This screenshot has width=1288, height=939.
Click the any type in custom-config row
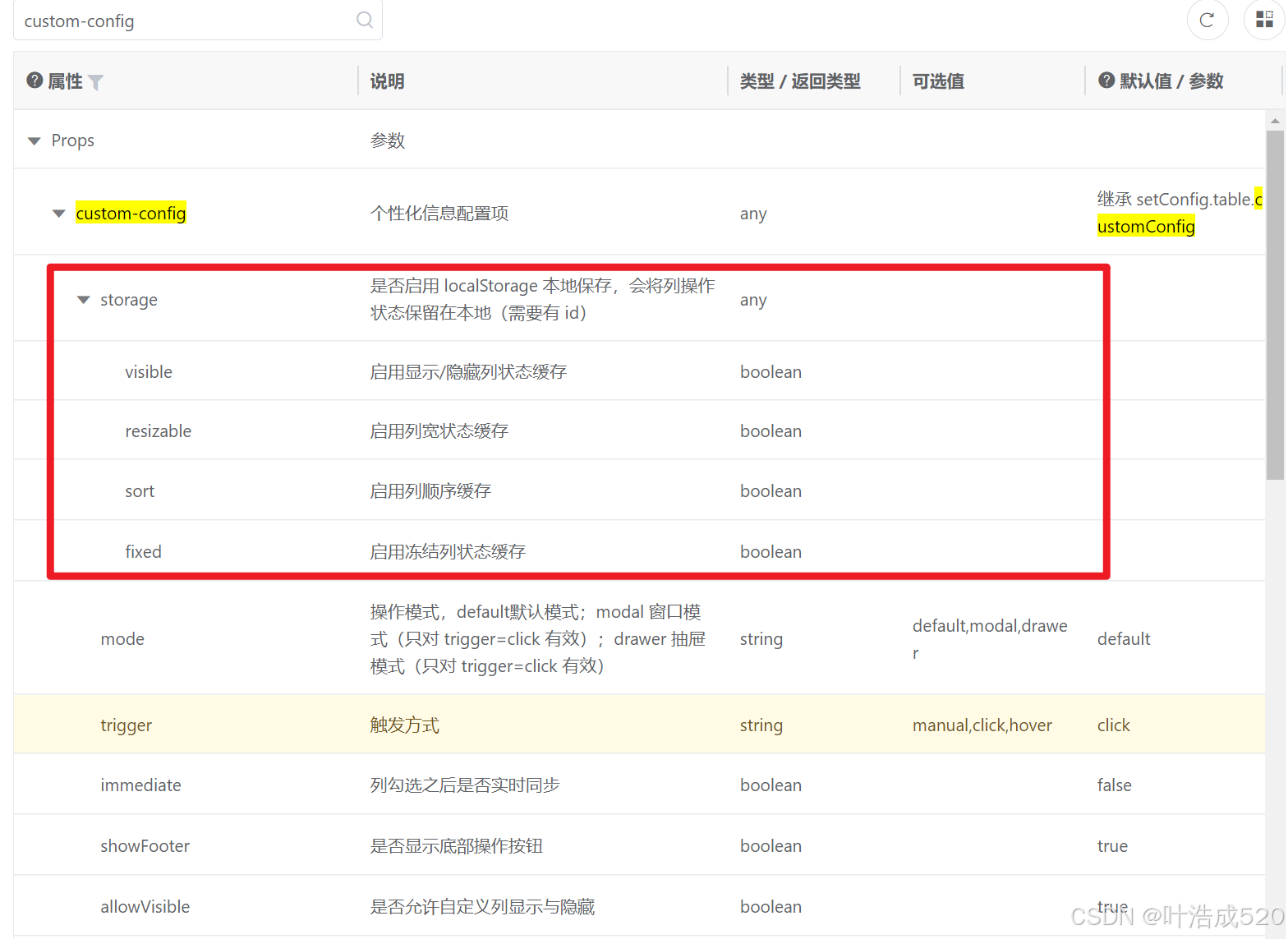click(x=753, y=214)
